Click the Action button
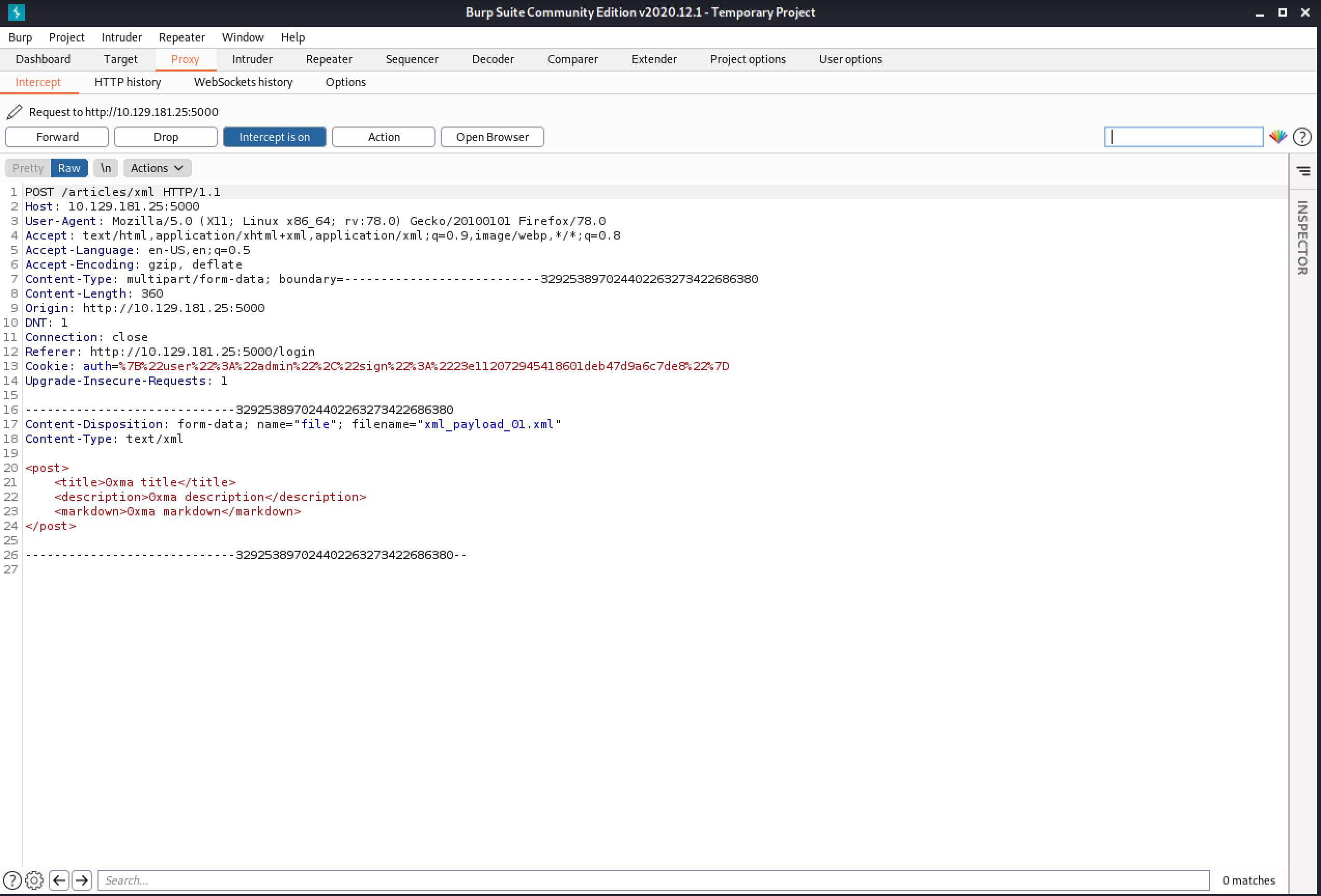1321x896 pixels. [x=384, y=137]
